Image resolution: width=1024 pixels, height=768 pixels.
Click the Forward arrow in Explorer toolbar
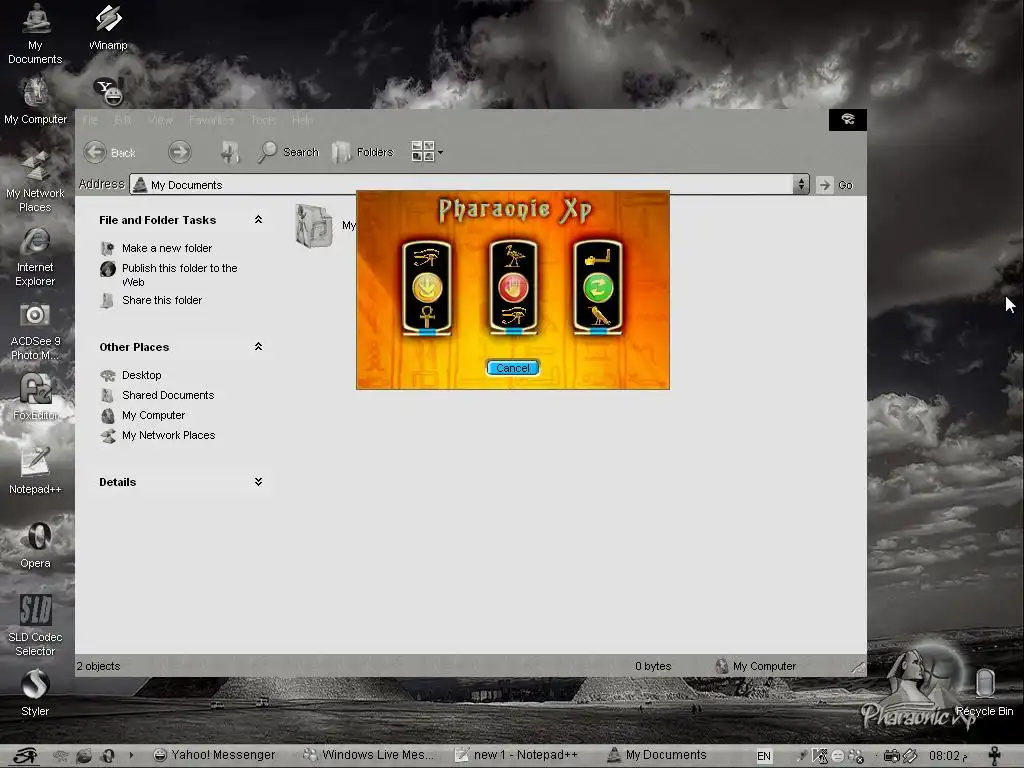click(x=180, y=152)
